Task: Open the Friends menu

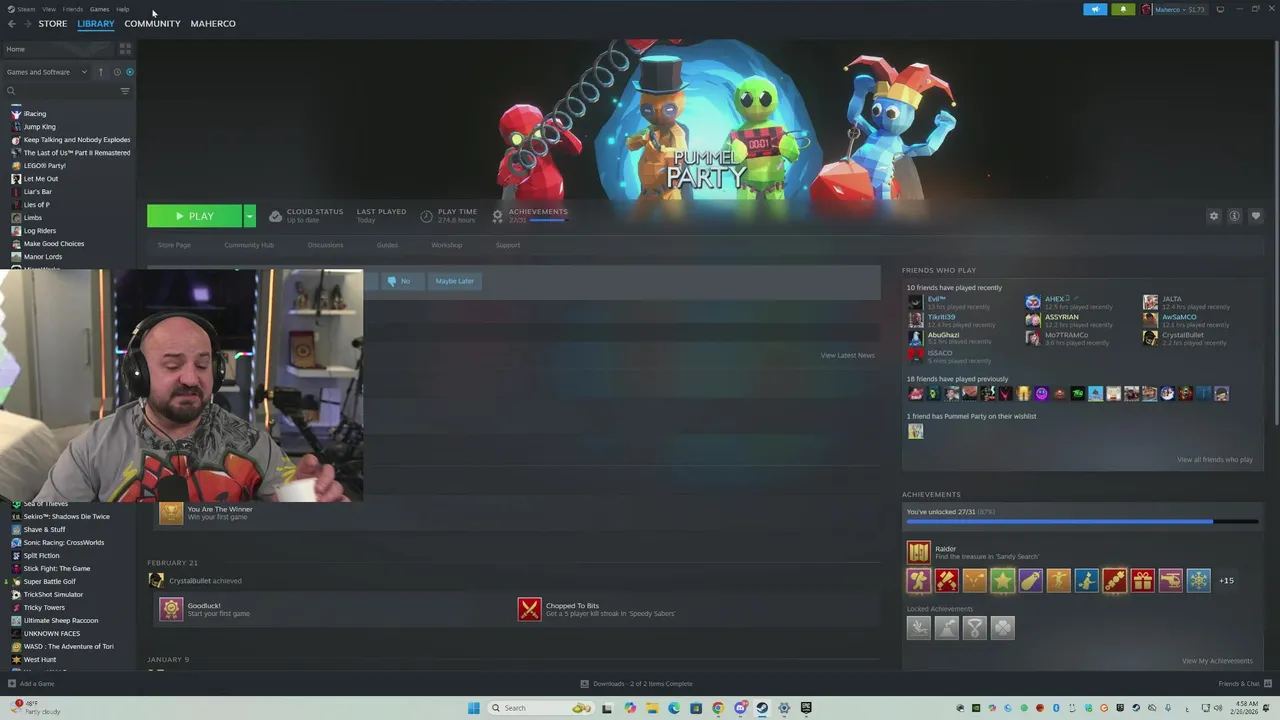Action: 73,9
